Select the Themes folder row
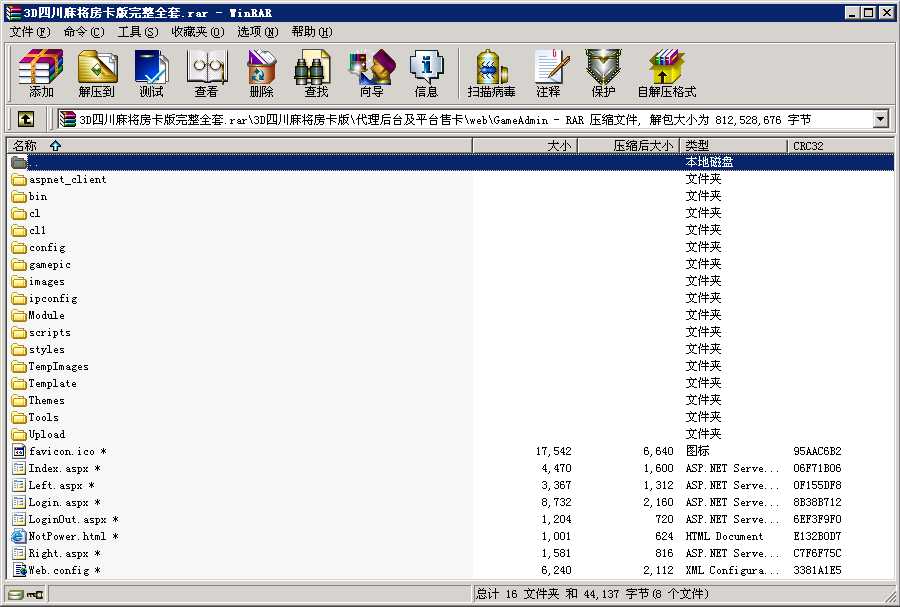Image resolution: width=900 pixels, height=607 pixels. (x=450, y=400)
